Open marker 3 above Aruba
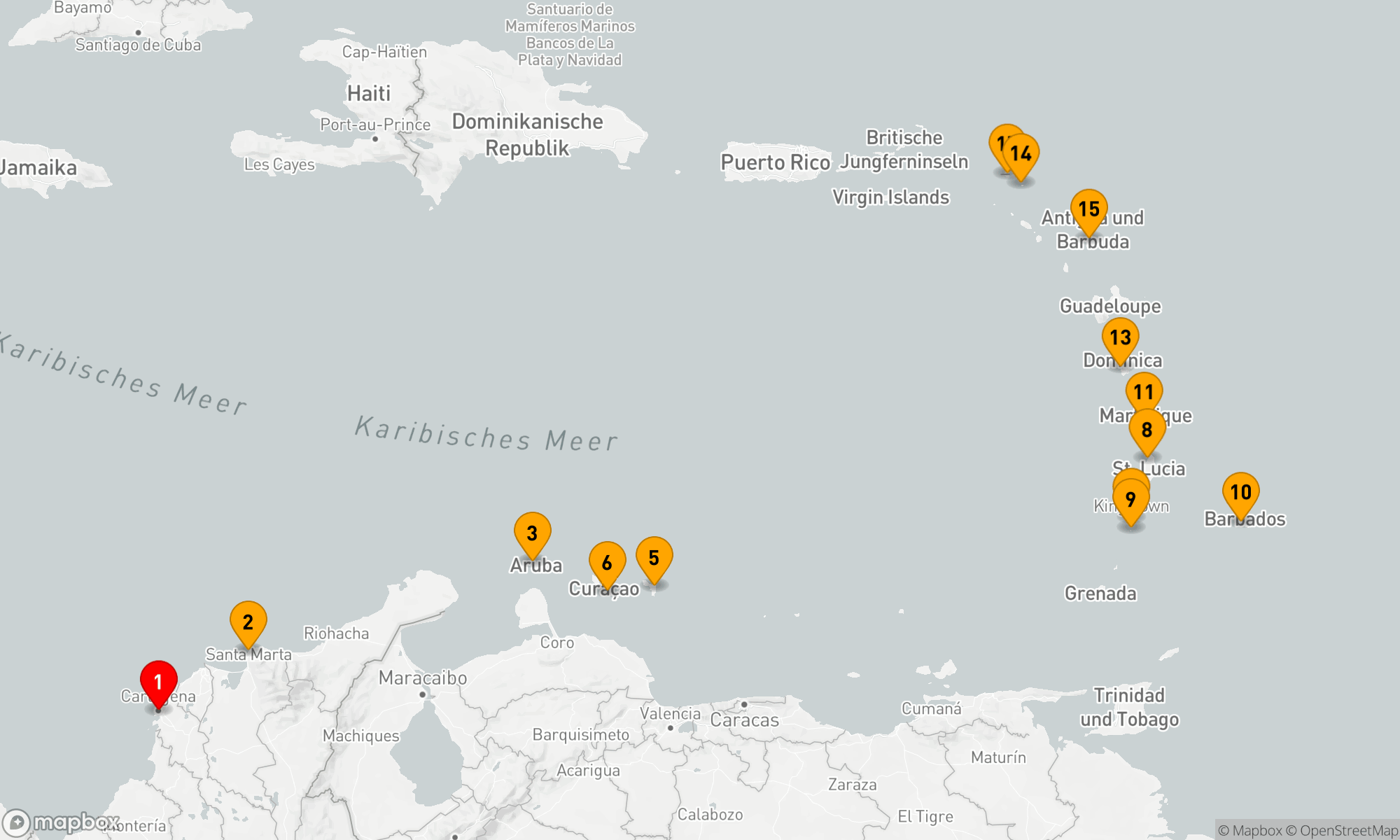 click(x=532, y=532)
